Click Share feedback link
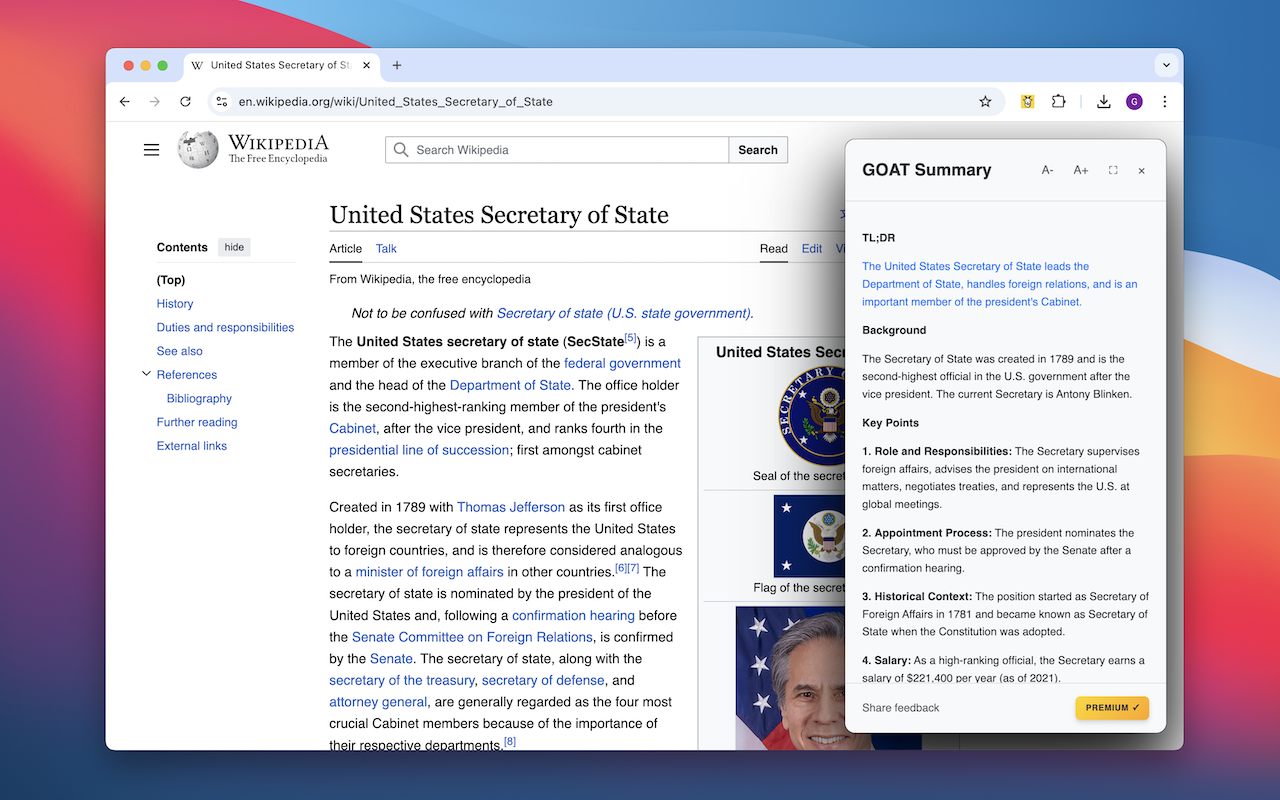1280x800 pixels. (x=901, y=708)
